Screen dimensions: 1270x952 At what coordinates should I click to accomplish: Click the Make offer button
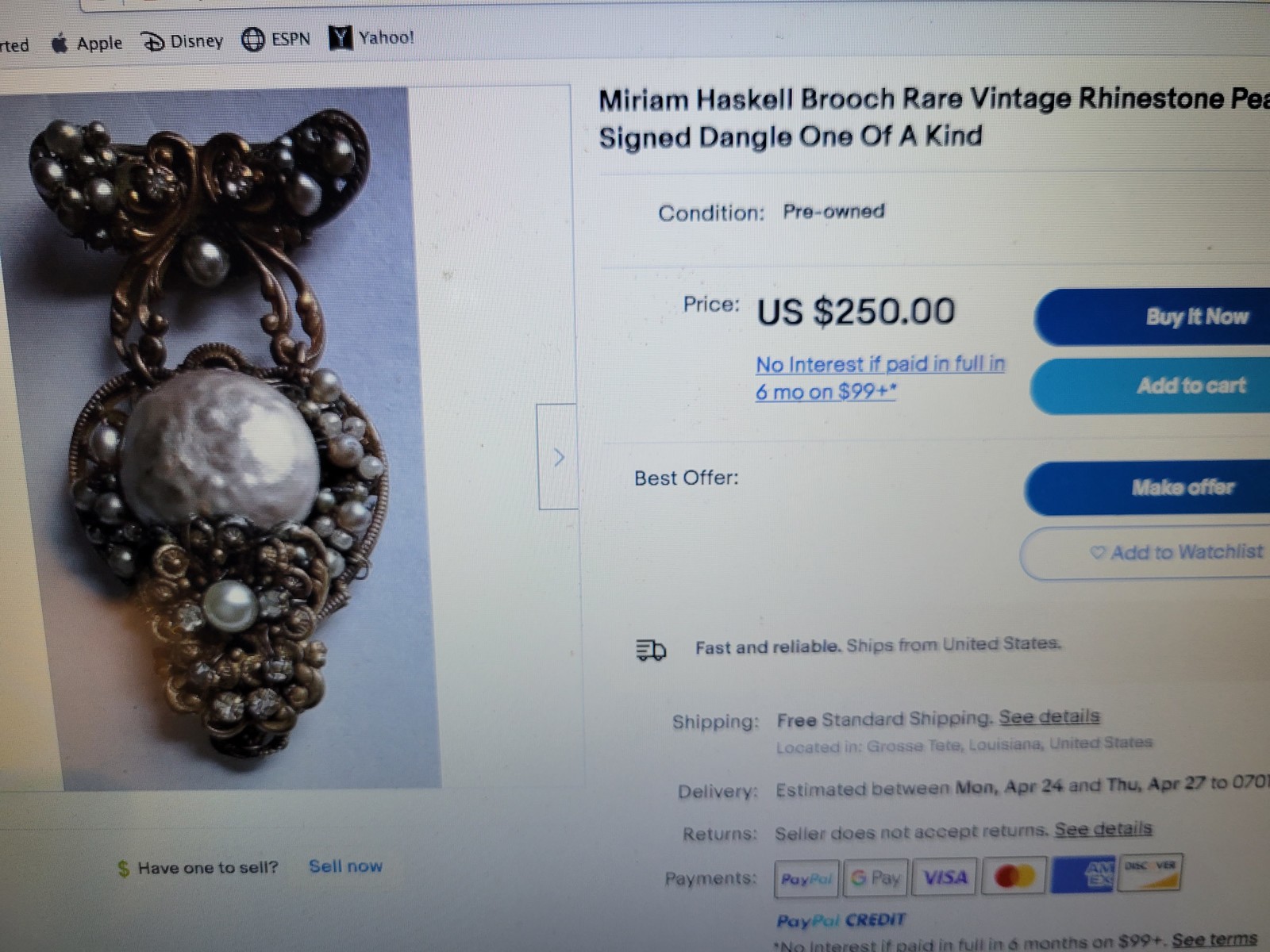tap(1148, 487)
